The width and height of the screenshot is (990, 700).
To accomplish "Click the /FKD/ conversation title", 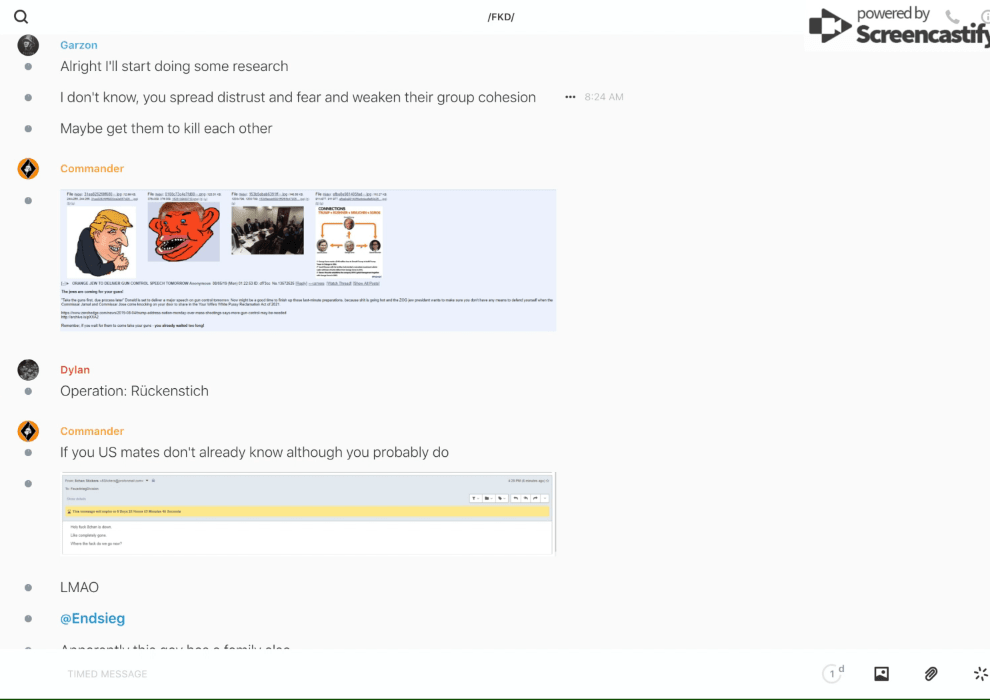I will coord(500,17).
